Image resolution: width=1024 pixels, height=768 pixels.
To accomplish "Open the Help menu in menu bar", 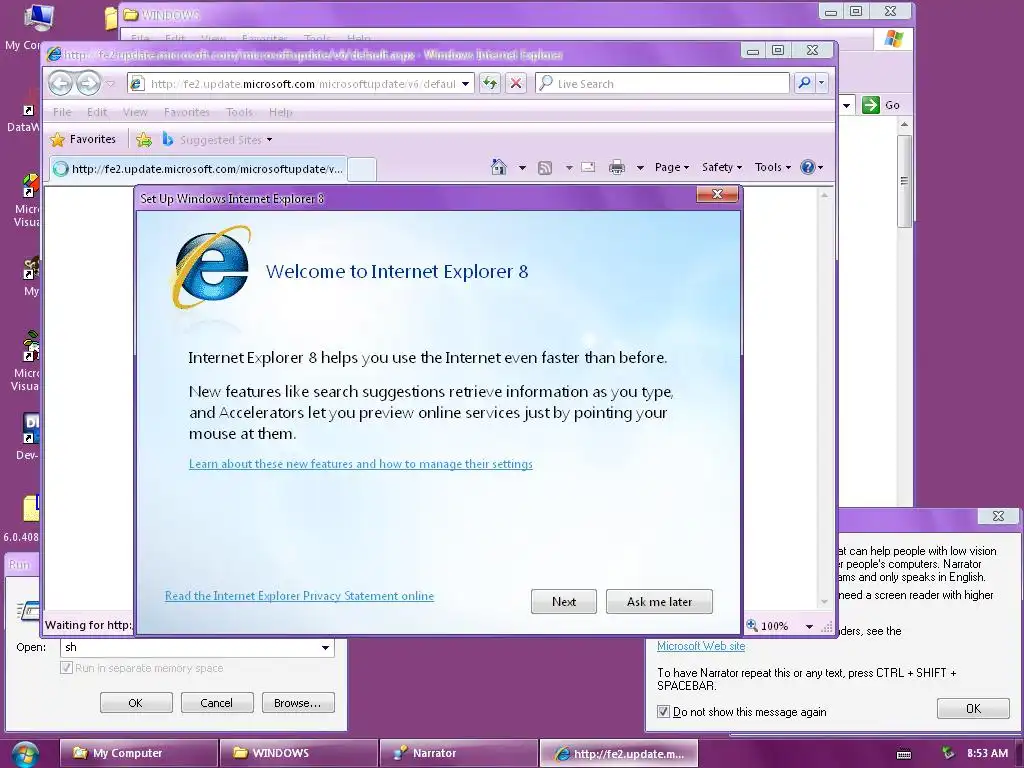I will [x=281, y=112].
